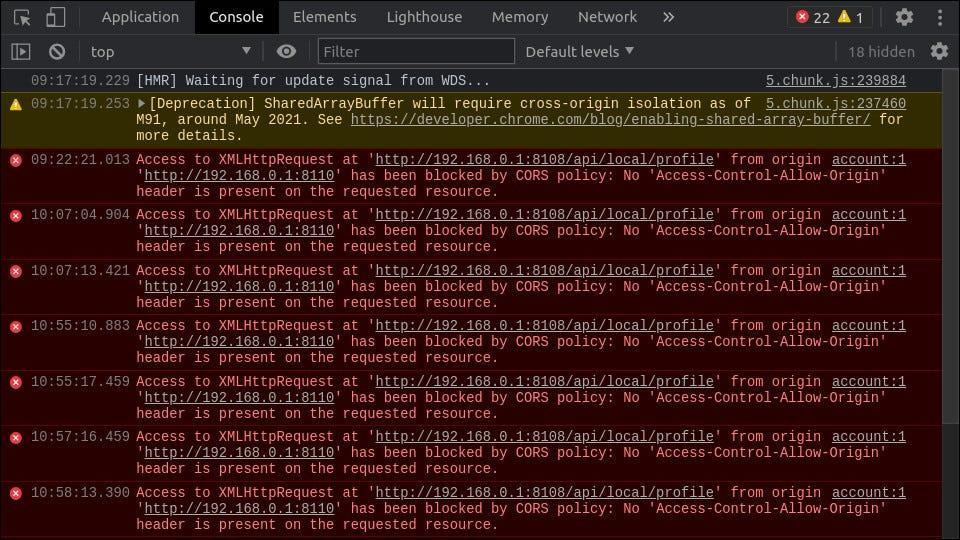
Task: Open the DevTools settings gear
Action: coord(904,17)
